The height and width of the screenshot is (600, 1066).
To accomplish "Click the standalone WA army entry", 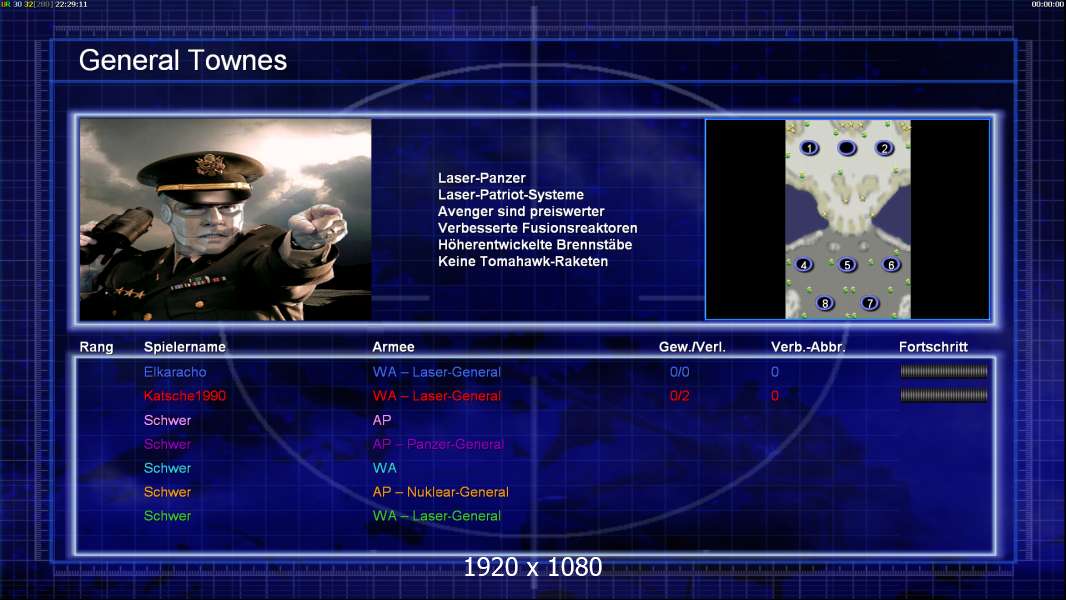I will click(x=384, y=468).
